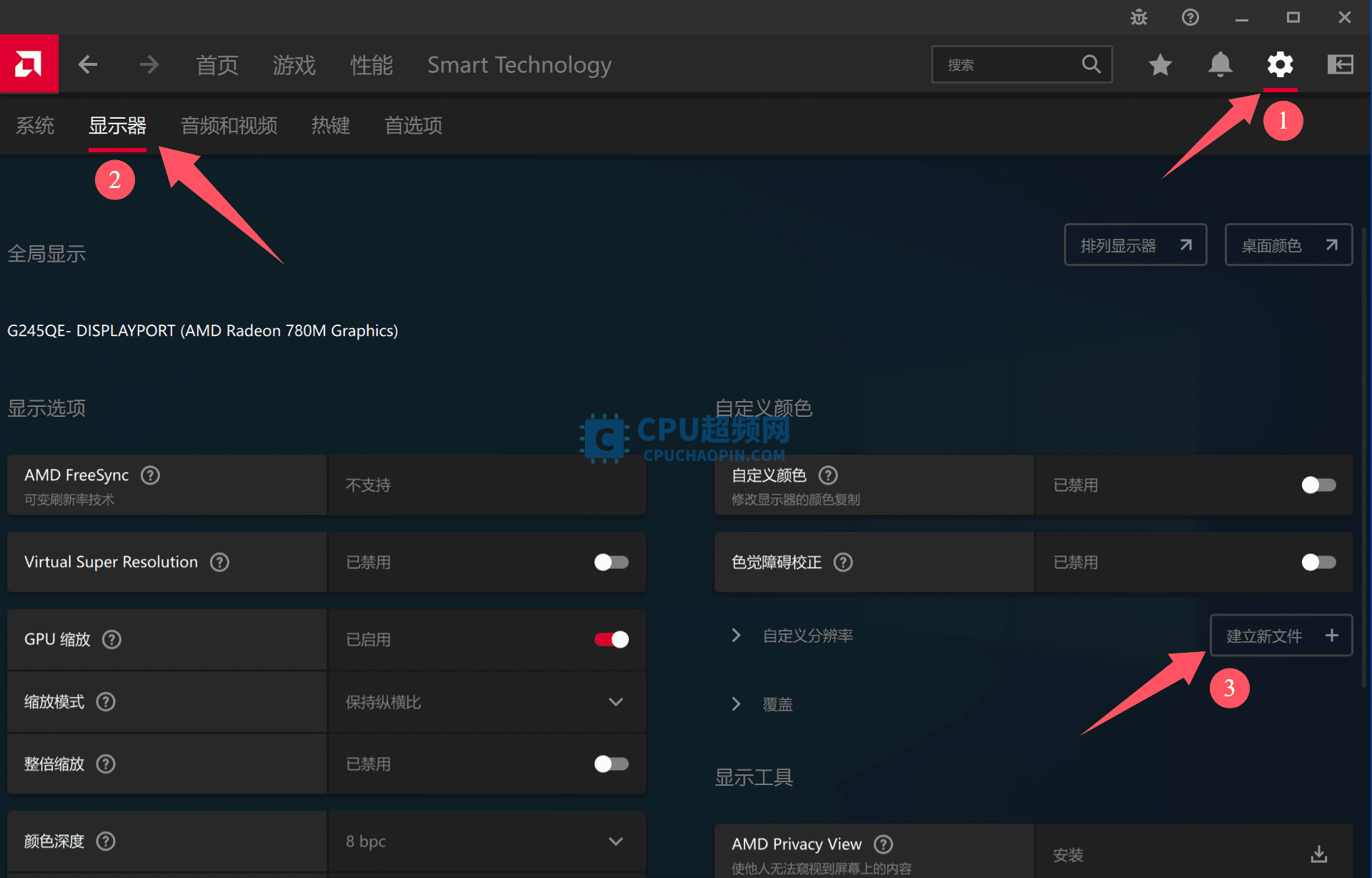Go back with the left arrow
Image resolution: width=1372 pixels, height=878 pixels.
point(88,65)
